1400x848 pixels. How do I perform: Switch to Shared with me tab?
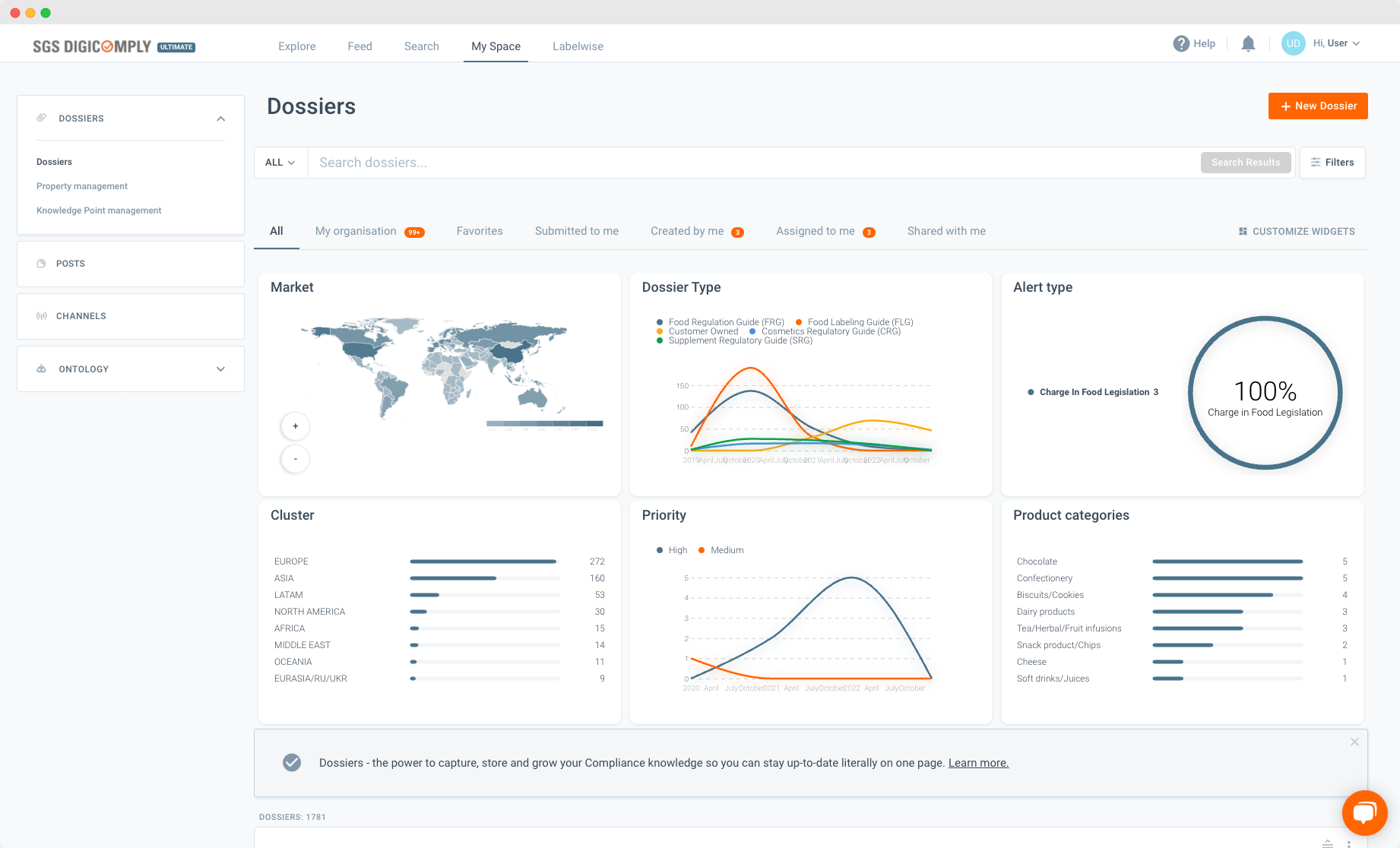[x=946, y=231]
